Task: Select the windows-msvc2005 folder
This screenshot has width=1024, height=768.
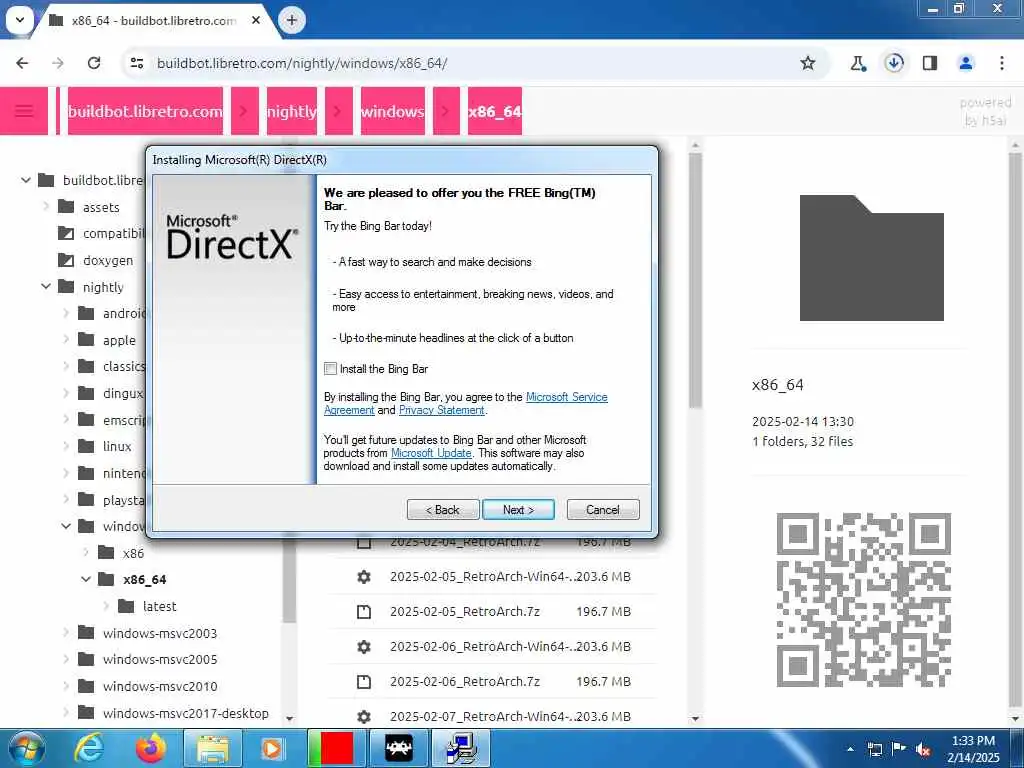Action: pos(148,660)
